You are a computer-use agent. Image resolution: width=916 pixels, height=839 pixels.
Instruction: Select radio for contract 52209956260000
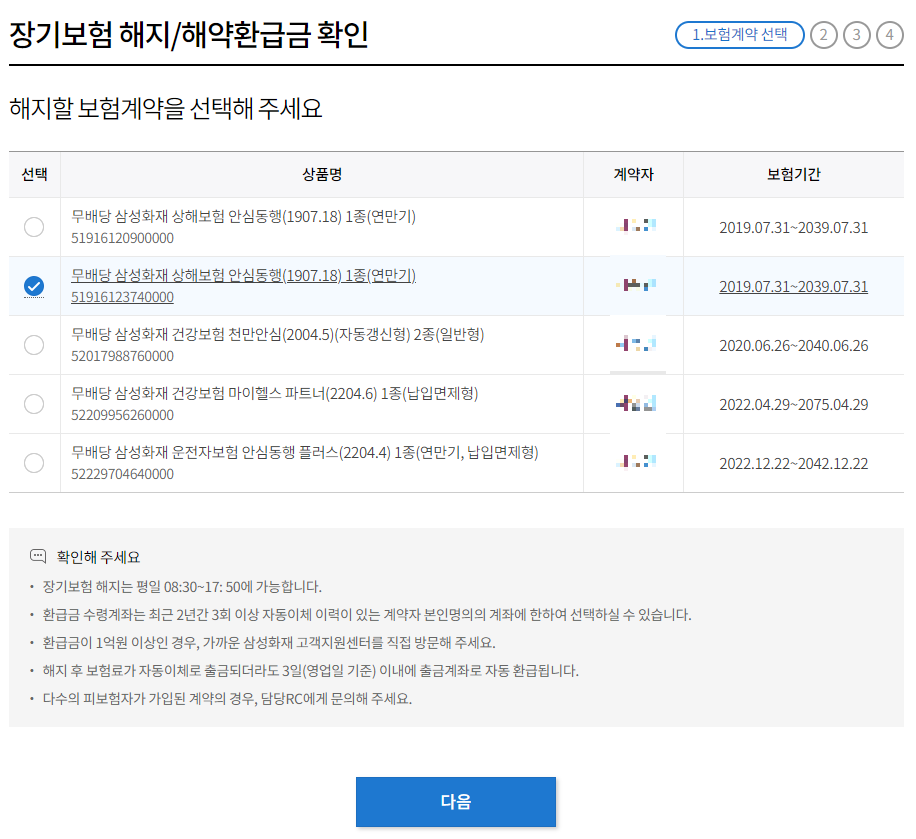click(x=34, y=404)
